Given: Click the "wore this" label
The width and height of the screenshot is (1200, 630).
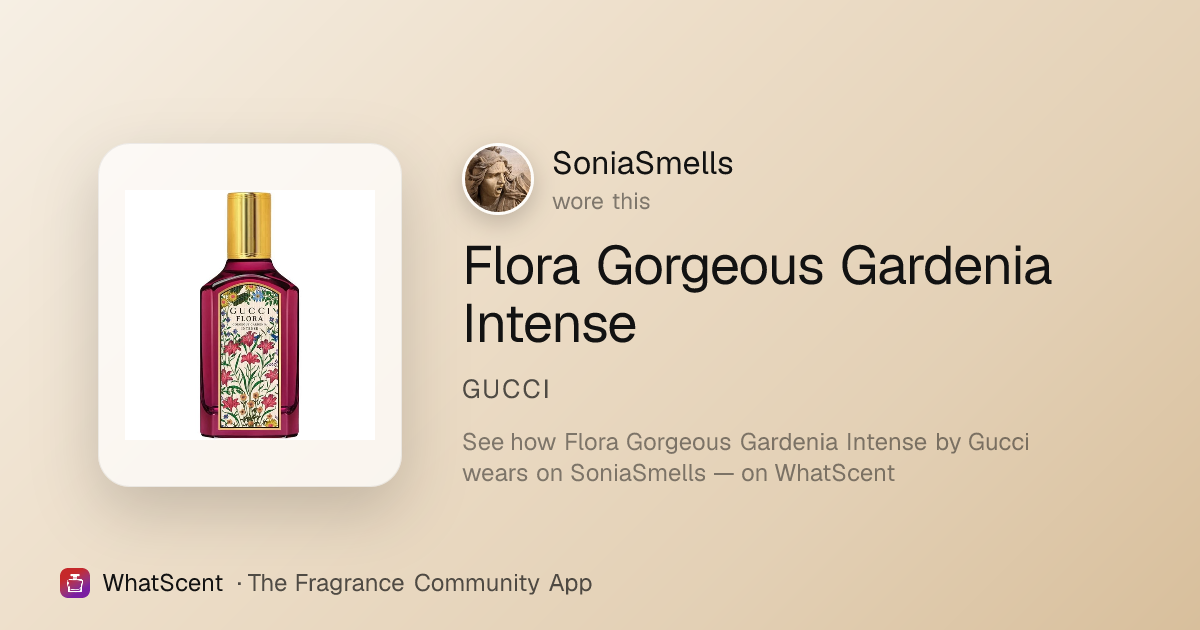Looking at the screenshot, I should pos(601,202).
